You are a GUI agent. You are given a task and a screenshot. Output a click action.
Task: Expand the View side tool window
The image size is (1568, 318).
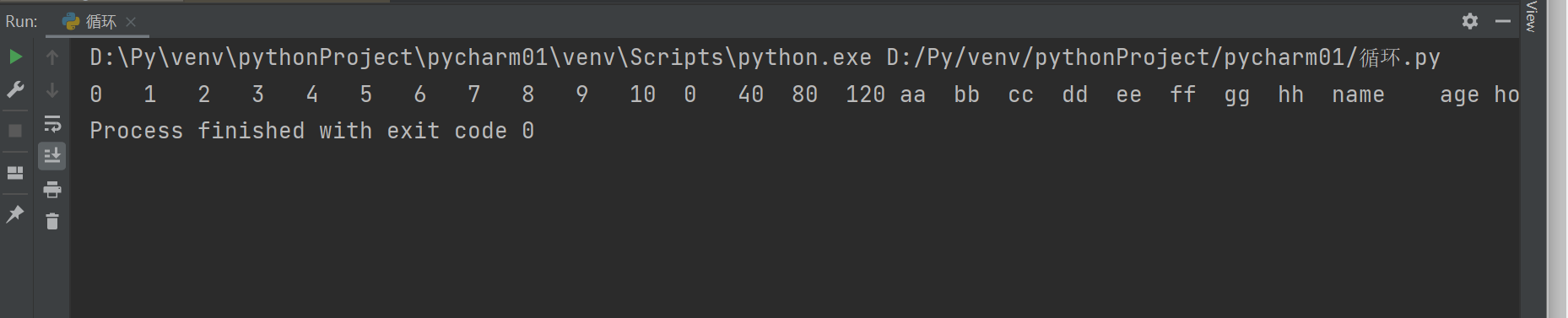(1532, 17)
